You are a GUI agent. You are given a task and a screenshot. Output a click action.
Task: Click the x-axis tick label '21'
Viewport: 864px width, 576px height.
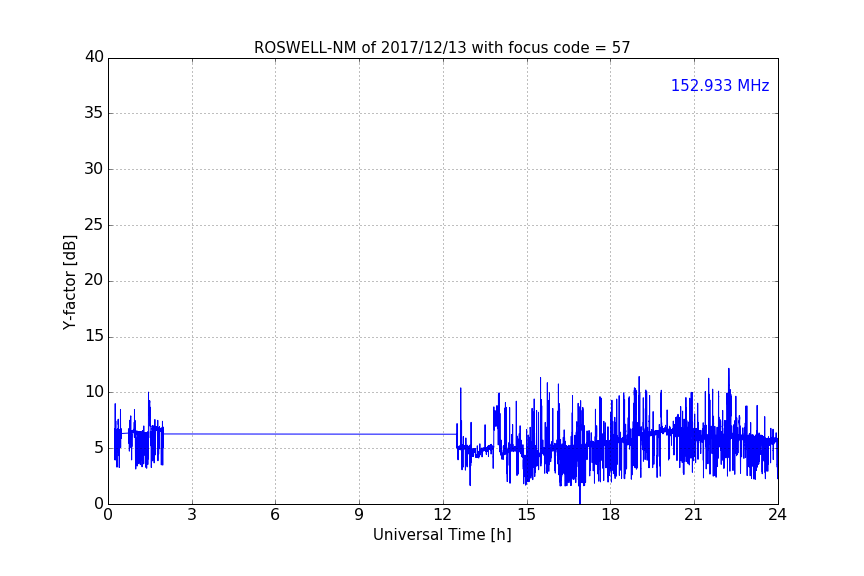click(x=694, y=515)
